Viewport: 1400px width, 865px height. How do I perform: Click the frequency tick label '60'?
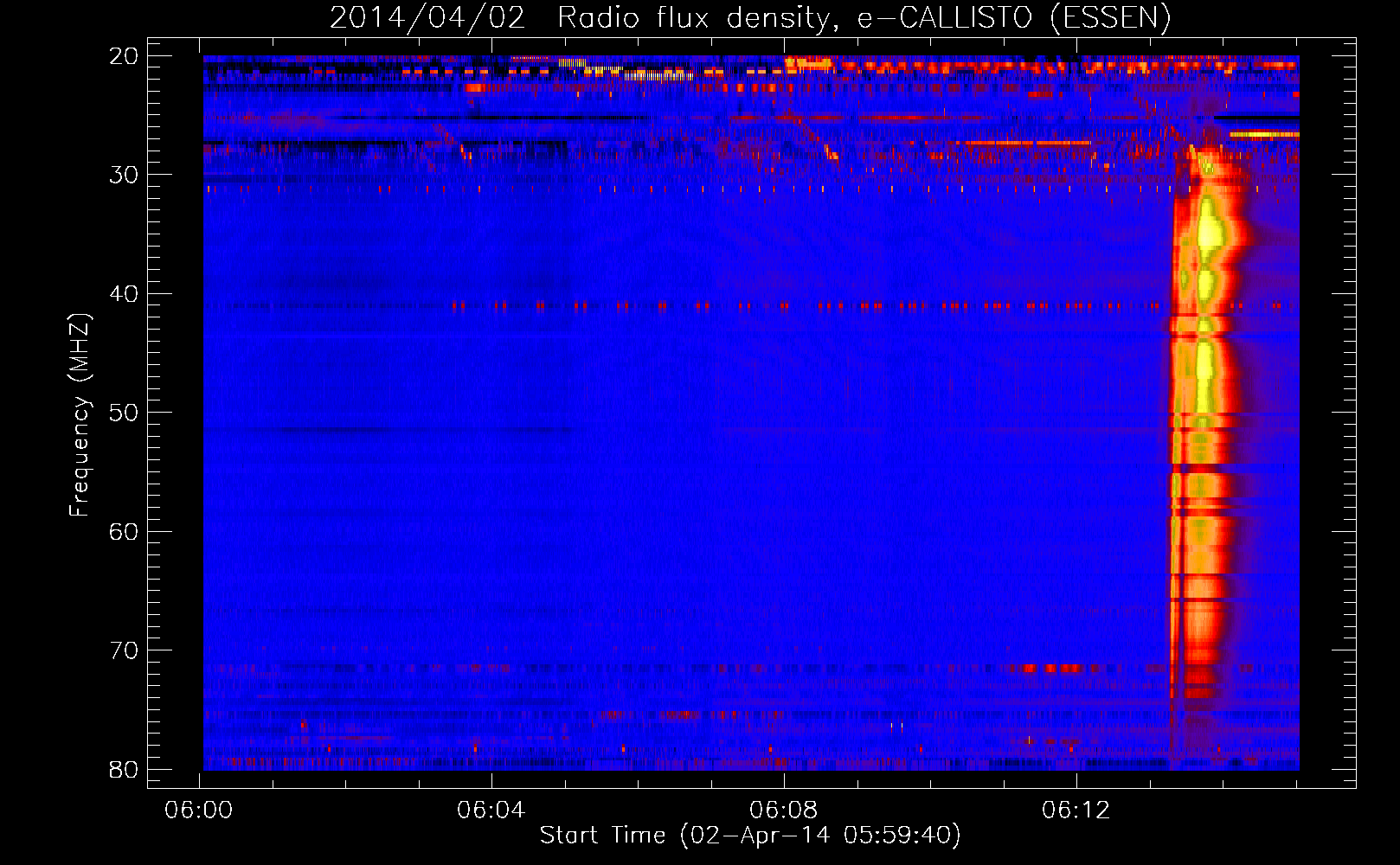coord(125,531)
